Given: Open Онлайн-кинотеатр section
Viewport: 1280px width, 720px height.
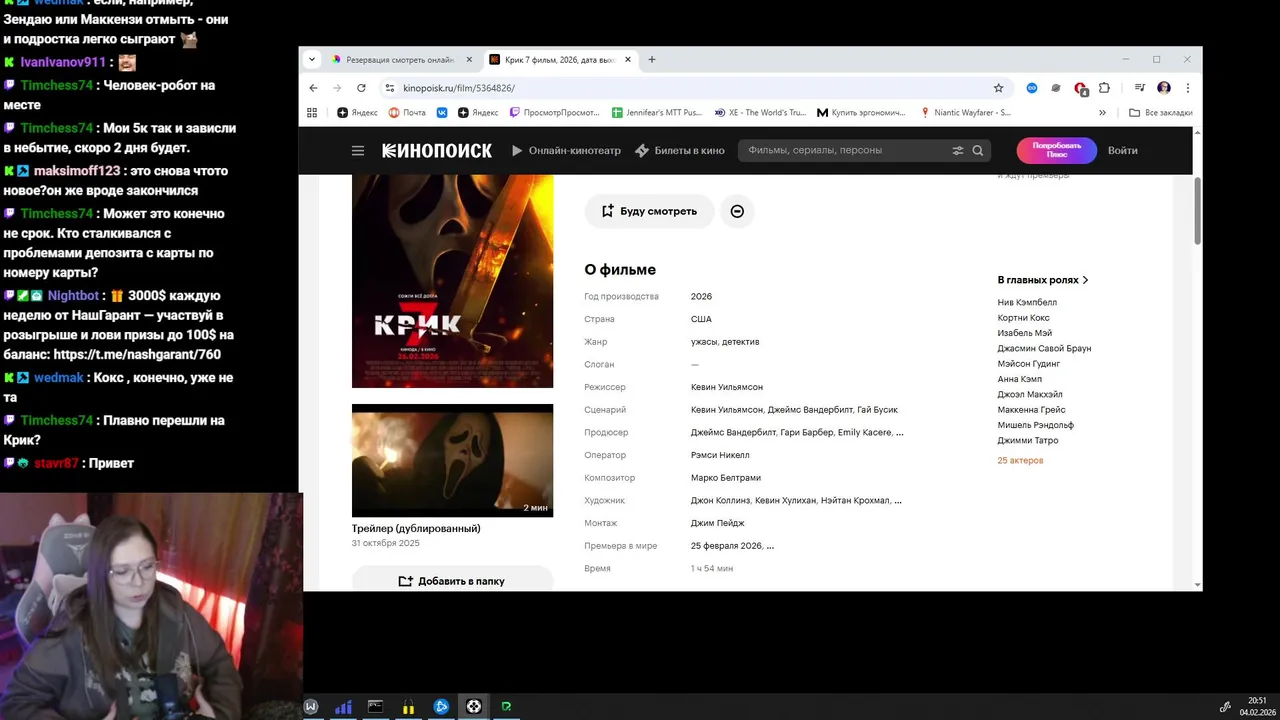Looking at the screenshot, I should tap(566, 151).
